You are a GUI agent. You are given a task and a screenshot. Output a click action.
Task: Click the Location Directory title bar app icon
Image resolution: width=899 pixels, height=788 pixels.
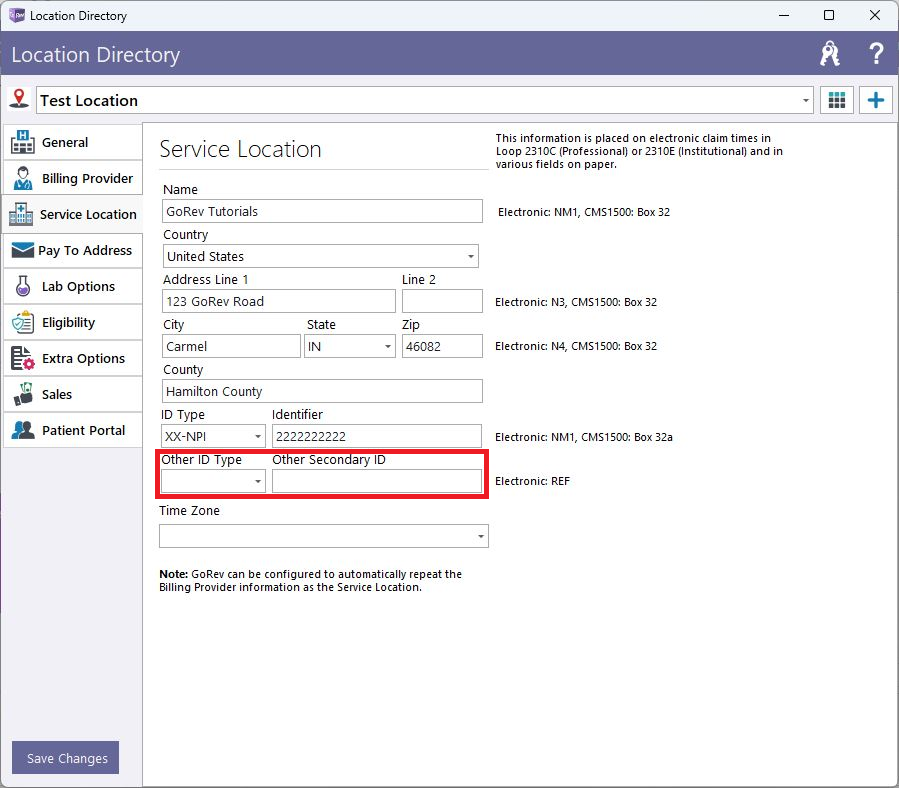tap(17, 15)
